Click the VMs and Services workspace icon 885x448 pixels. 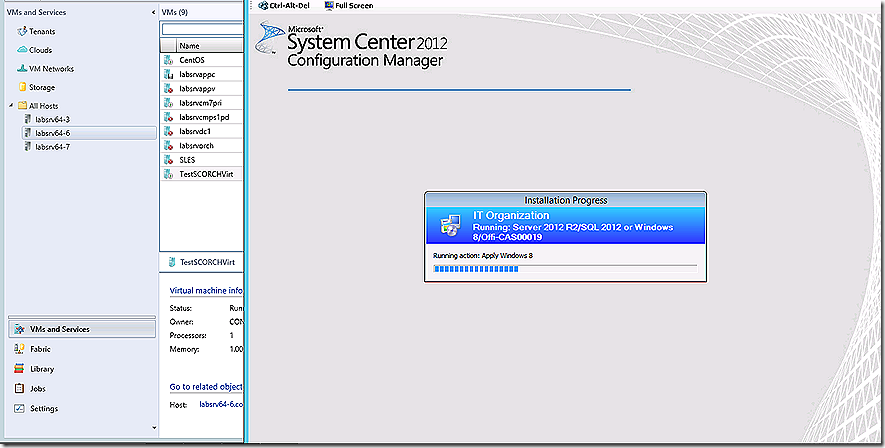point(20,329)
